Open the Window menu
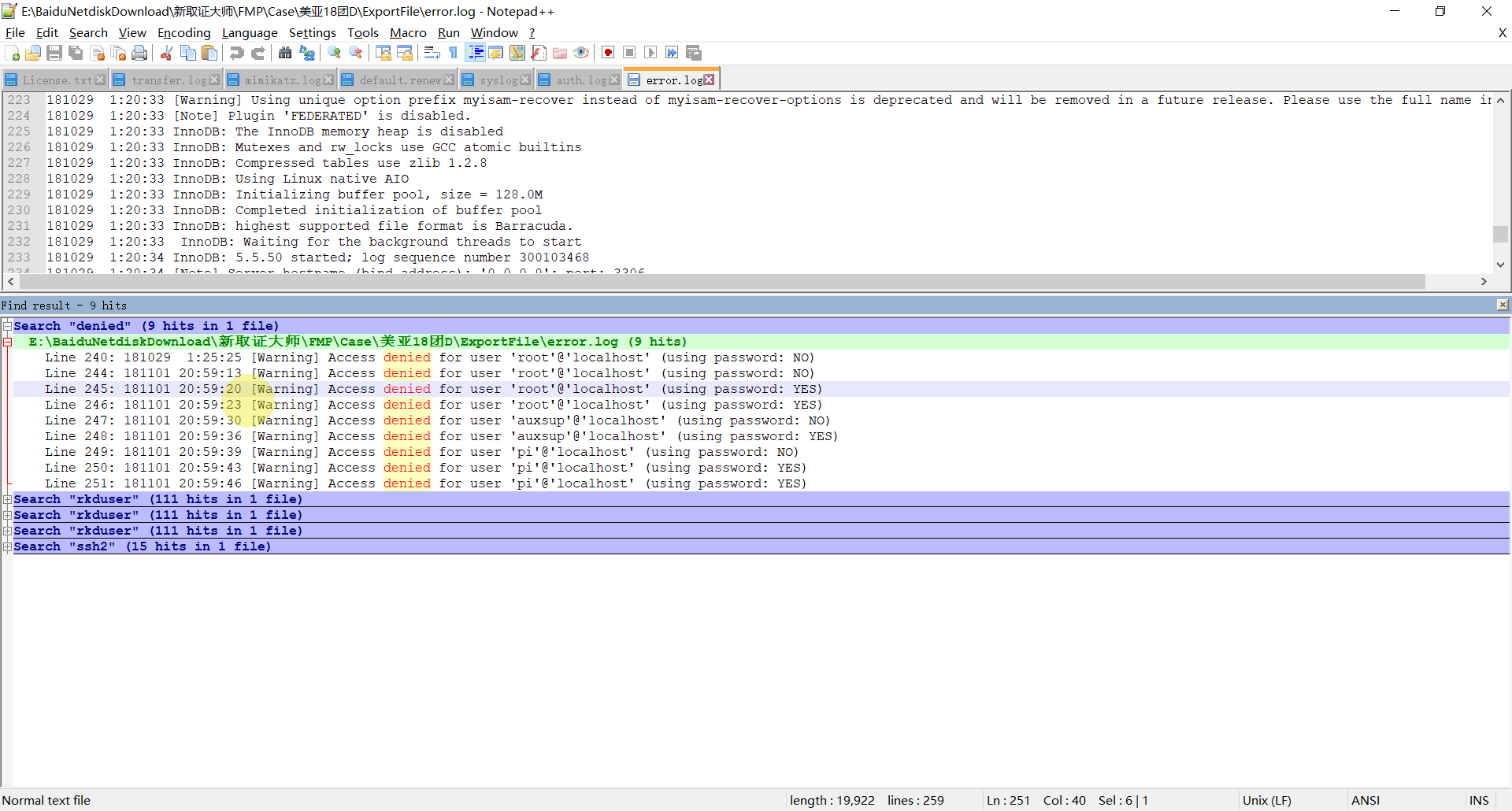The height and width of the screenshot is (811, 1512). 495,32
